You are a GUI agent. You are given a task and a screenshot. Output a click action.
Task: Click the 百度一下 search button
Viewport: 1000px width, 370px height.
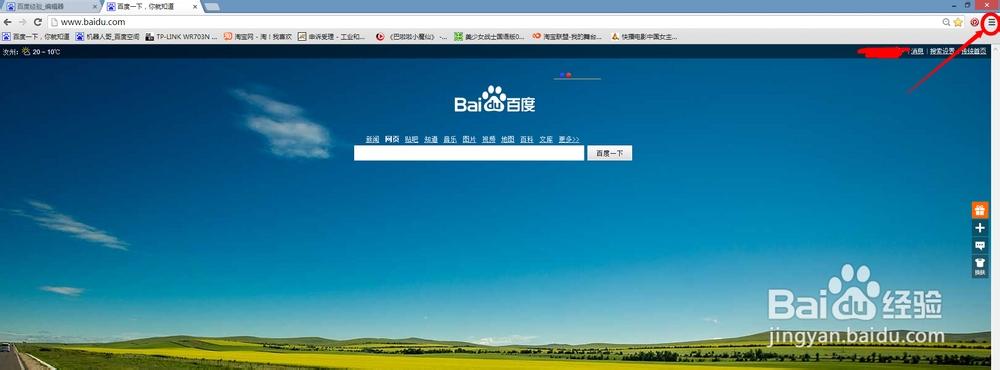coord(610,153)
